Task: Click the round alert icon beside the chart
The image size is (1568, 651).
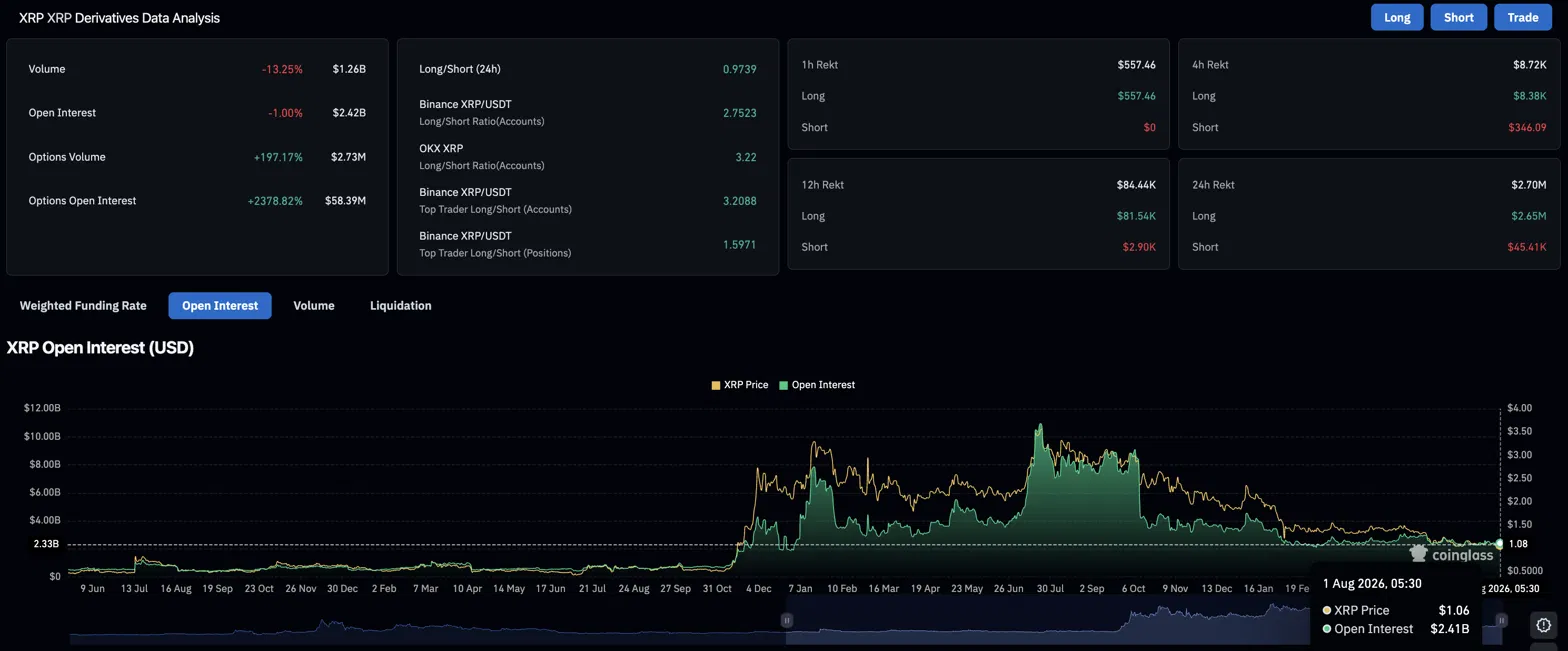Action: 1544,625
